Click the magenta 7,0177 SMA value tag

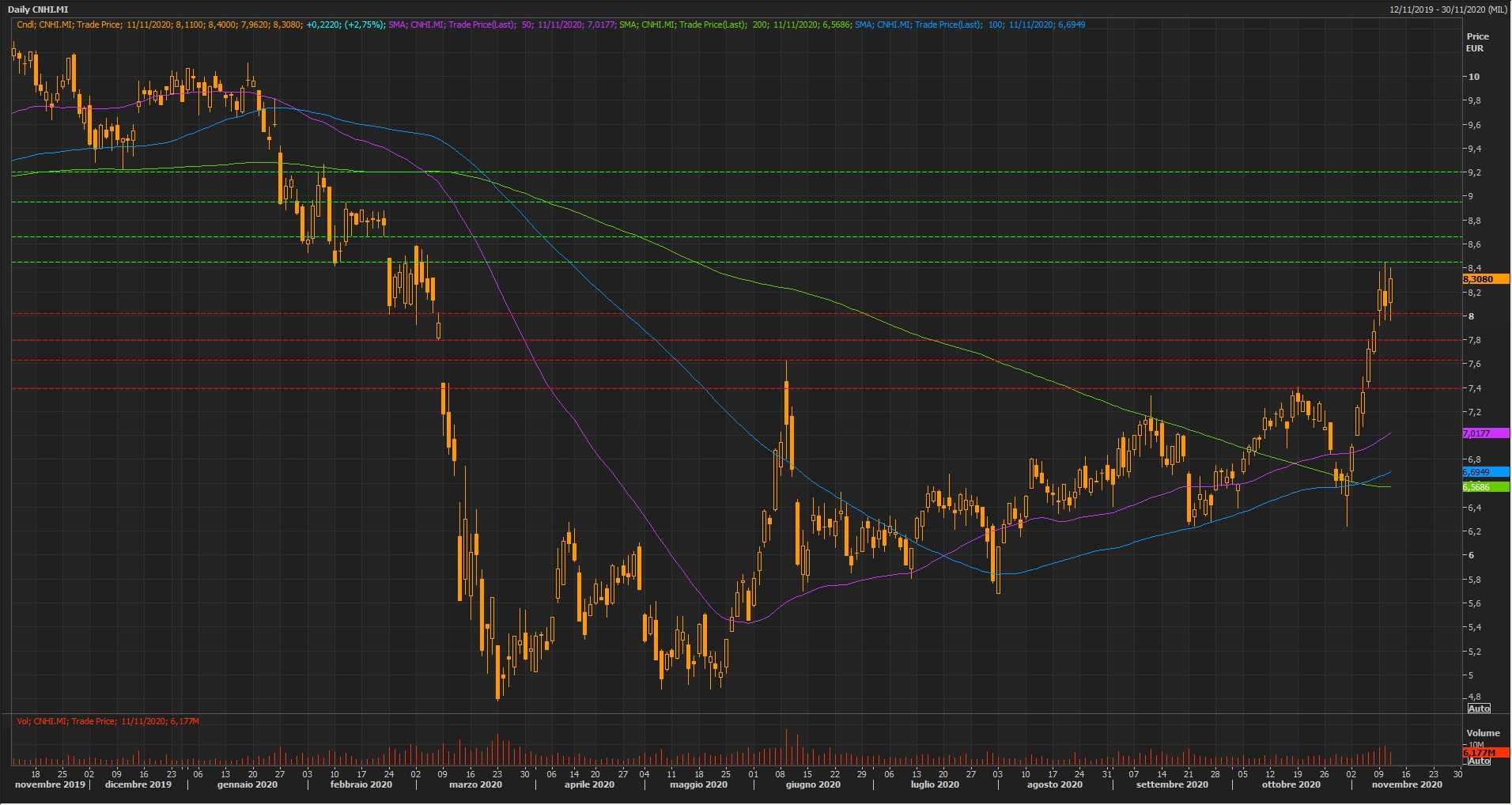click(x=1485, y=433)
